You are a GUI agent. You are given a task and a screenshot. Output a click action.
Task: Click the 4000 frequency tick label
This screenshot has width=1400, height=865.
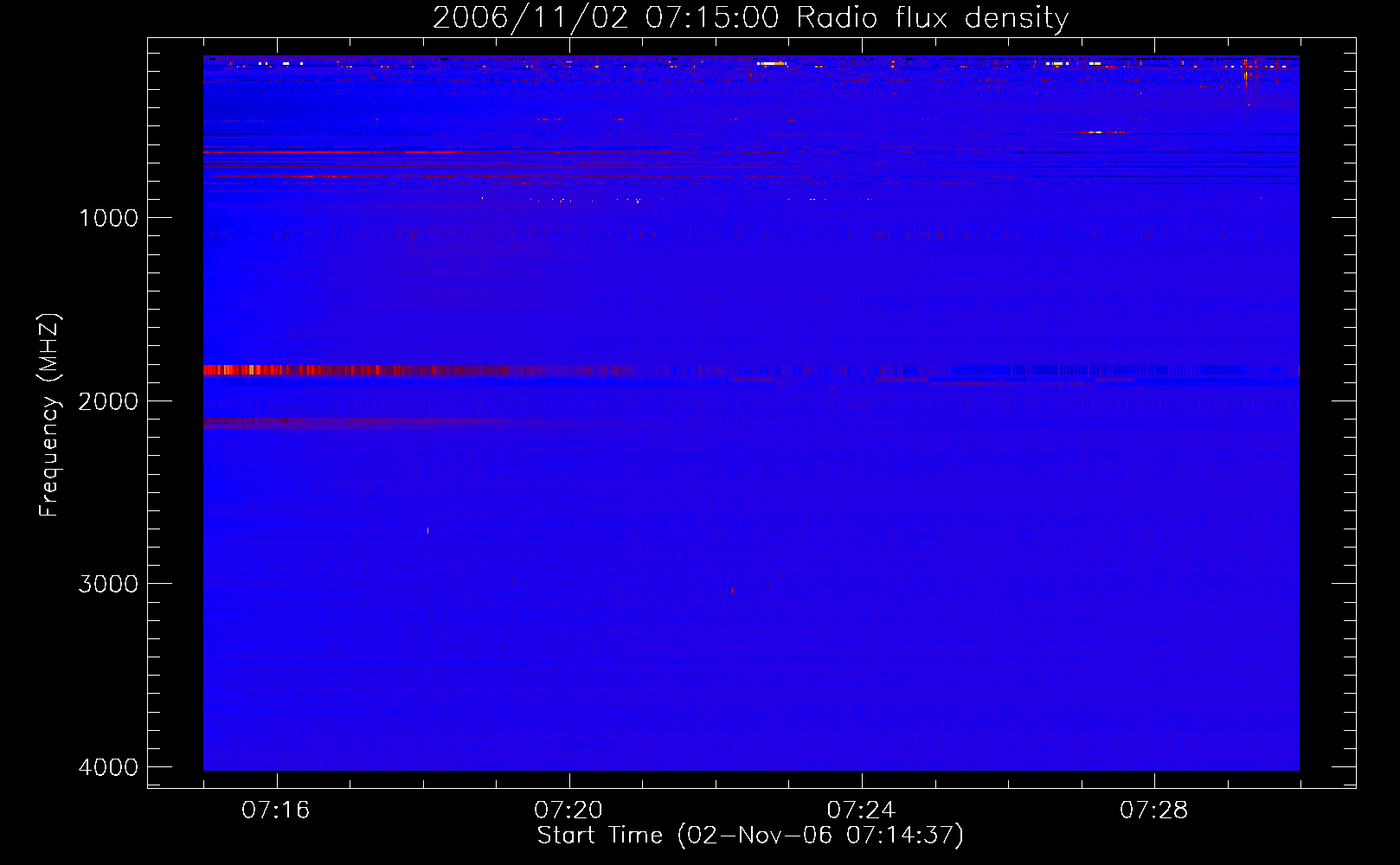108,767
